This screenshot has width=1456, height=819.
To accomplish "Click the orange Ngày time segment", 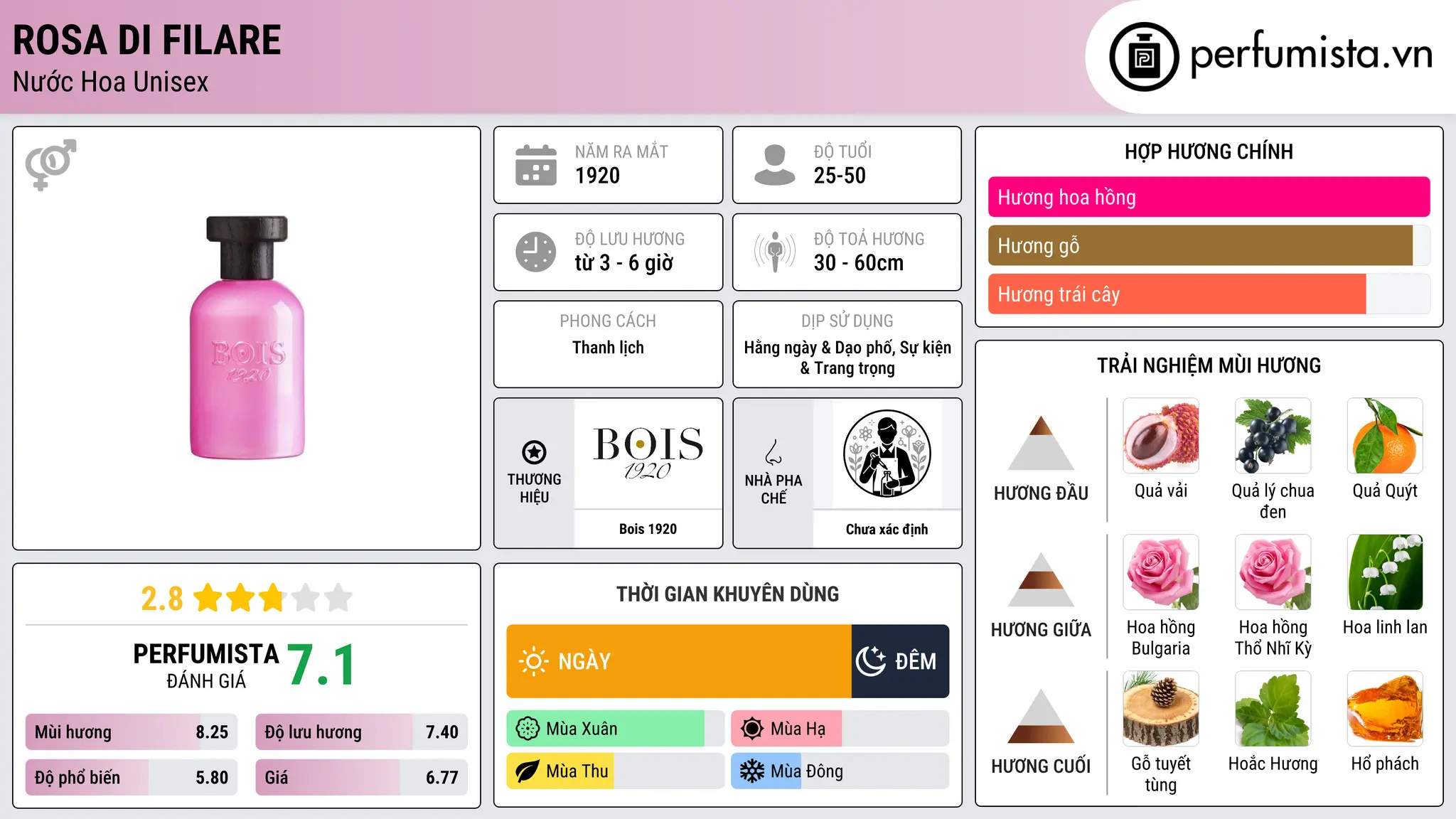I will [x=679, y=661].
